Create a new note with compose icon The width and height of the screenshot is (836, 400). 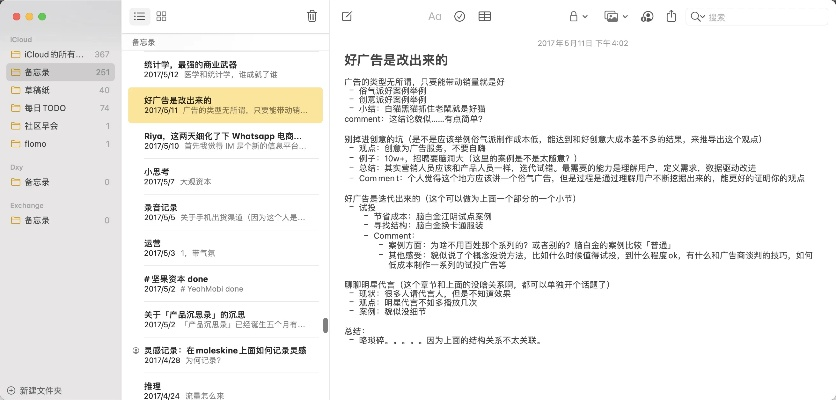347,16
